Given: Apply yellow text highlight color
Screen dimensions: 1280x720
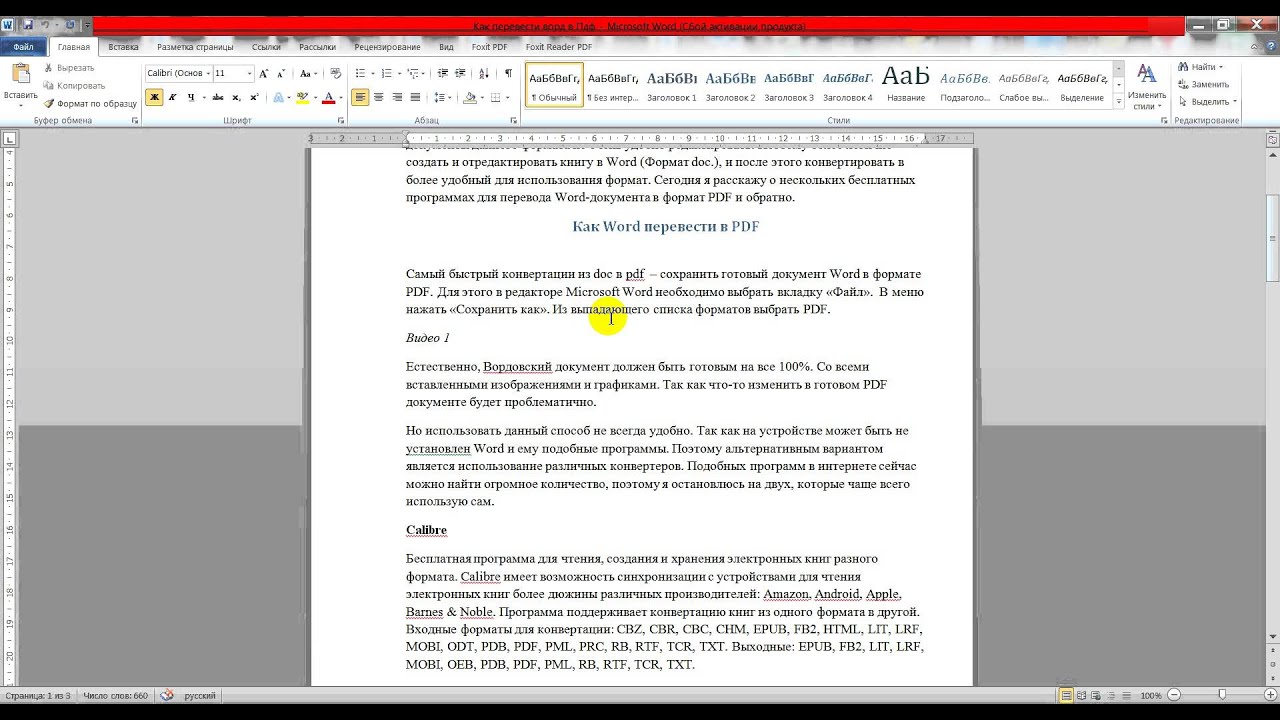Looking at the screenshot, I should coord(302,98).
